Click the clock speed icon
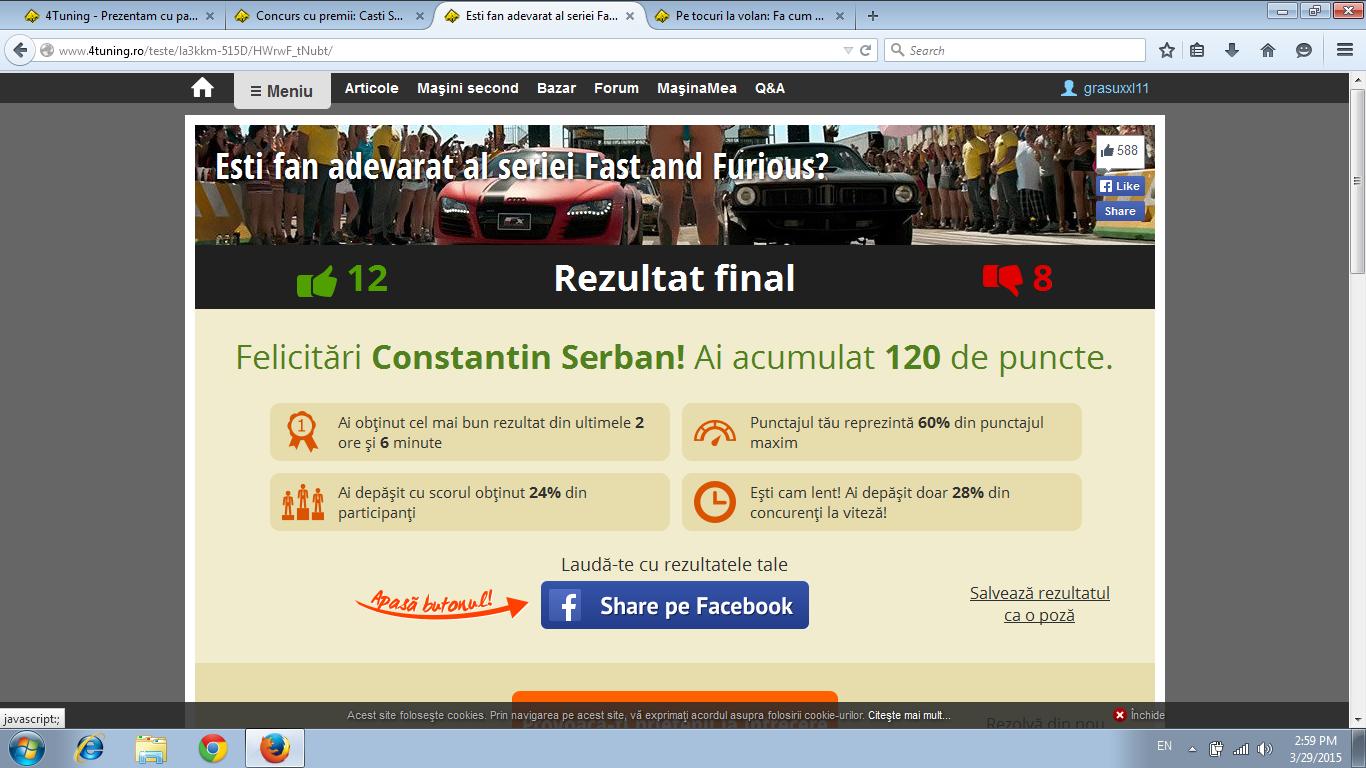Image resolution: width=1366 pixels, height=768 pixels. pyautogui.click(x=715, y=502)
